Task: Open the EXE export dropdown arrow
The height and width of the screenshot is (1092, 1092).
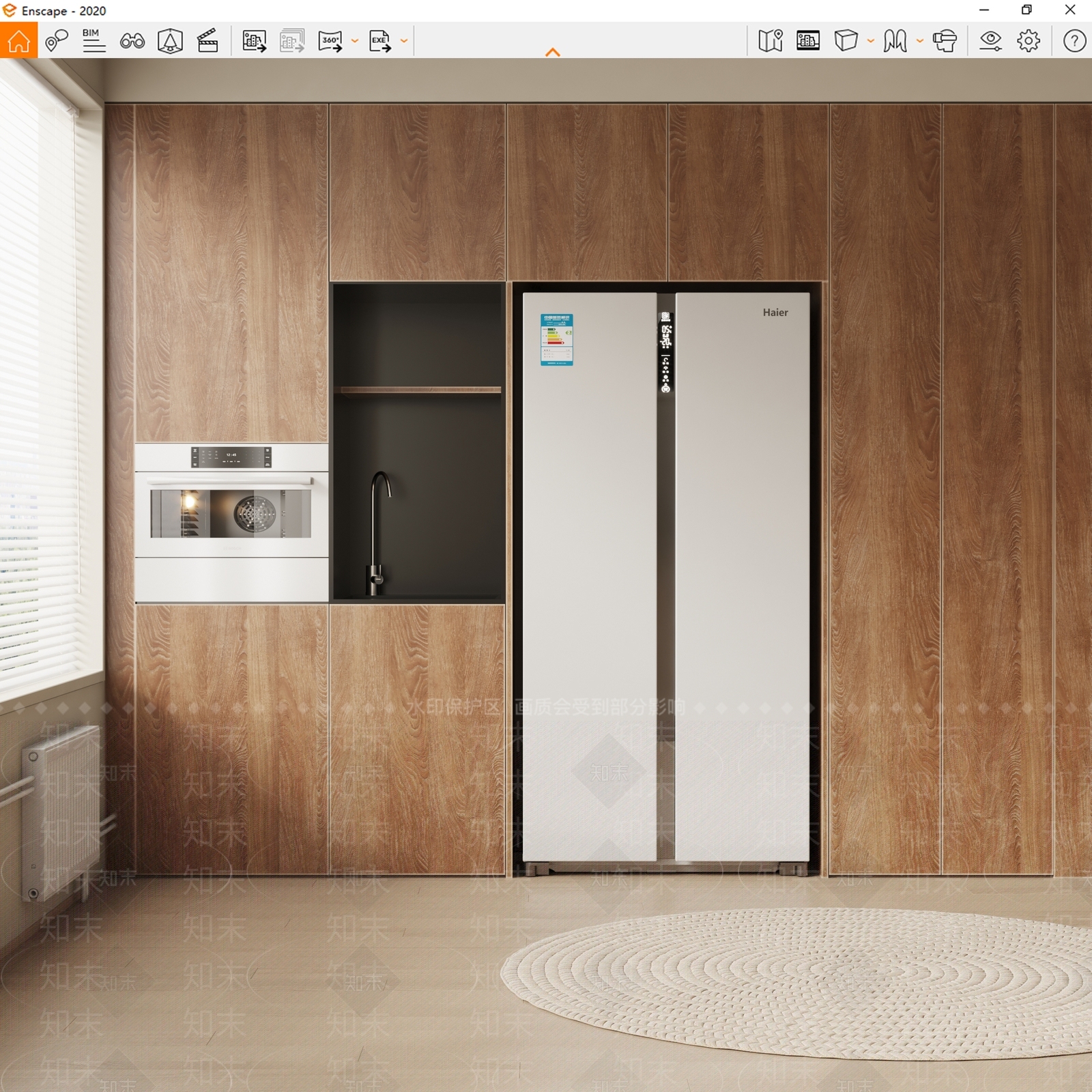Action: coord(403,41)
